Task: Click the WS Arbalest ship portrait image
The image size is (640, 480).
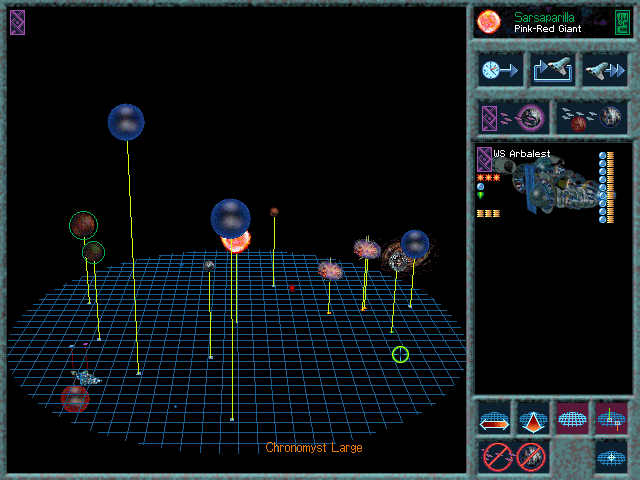Action: [x=555, y=186]
